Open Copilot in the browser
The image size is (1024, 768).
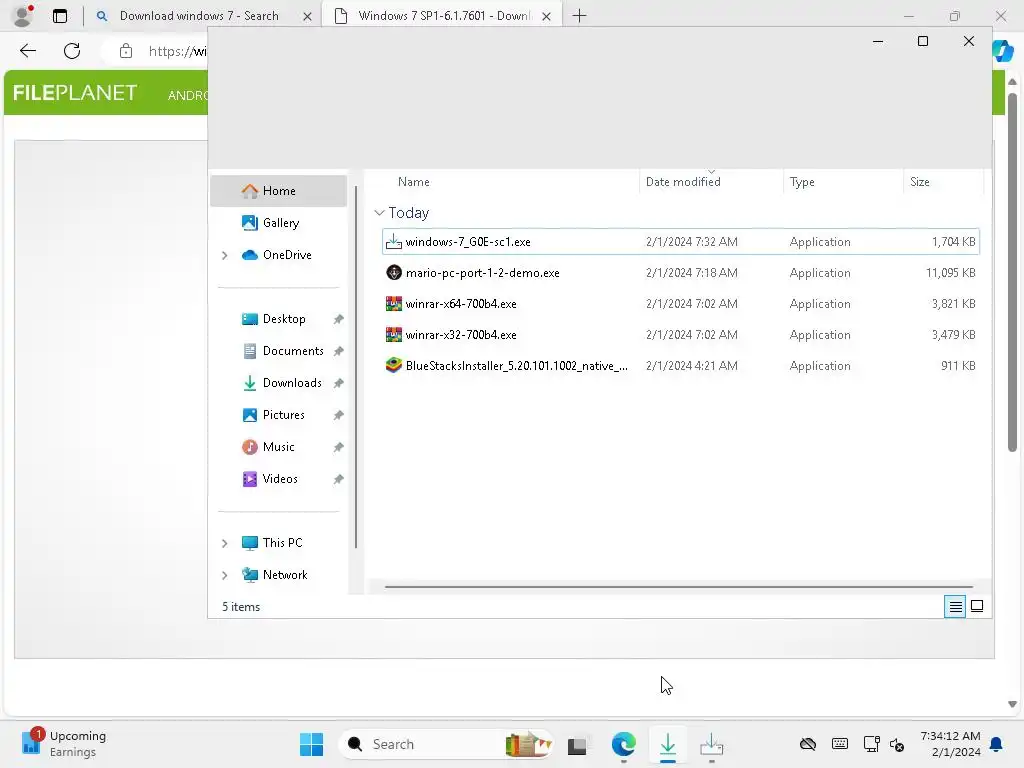pos(1003,51)
